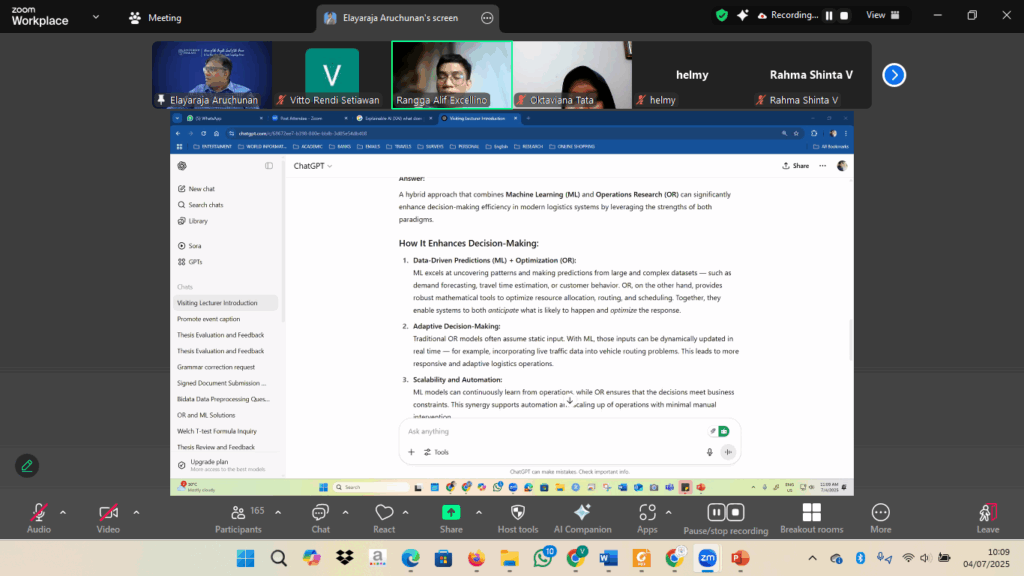
Task: Open the meeting Chat panel
Action: [x=320, y=519]
